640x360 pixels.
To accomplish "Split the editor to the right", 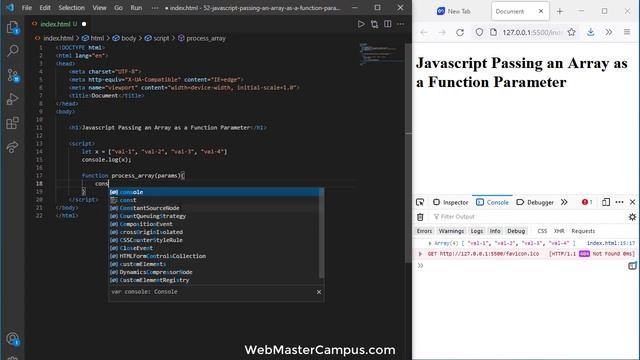I will tap(387, 24).
